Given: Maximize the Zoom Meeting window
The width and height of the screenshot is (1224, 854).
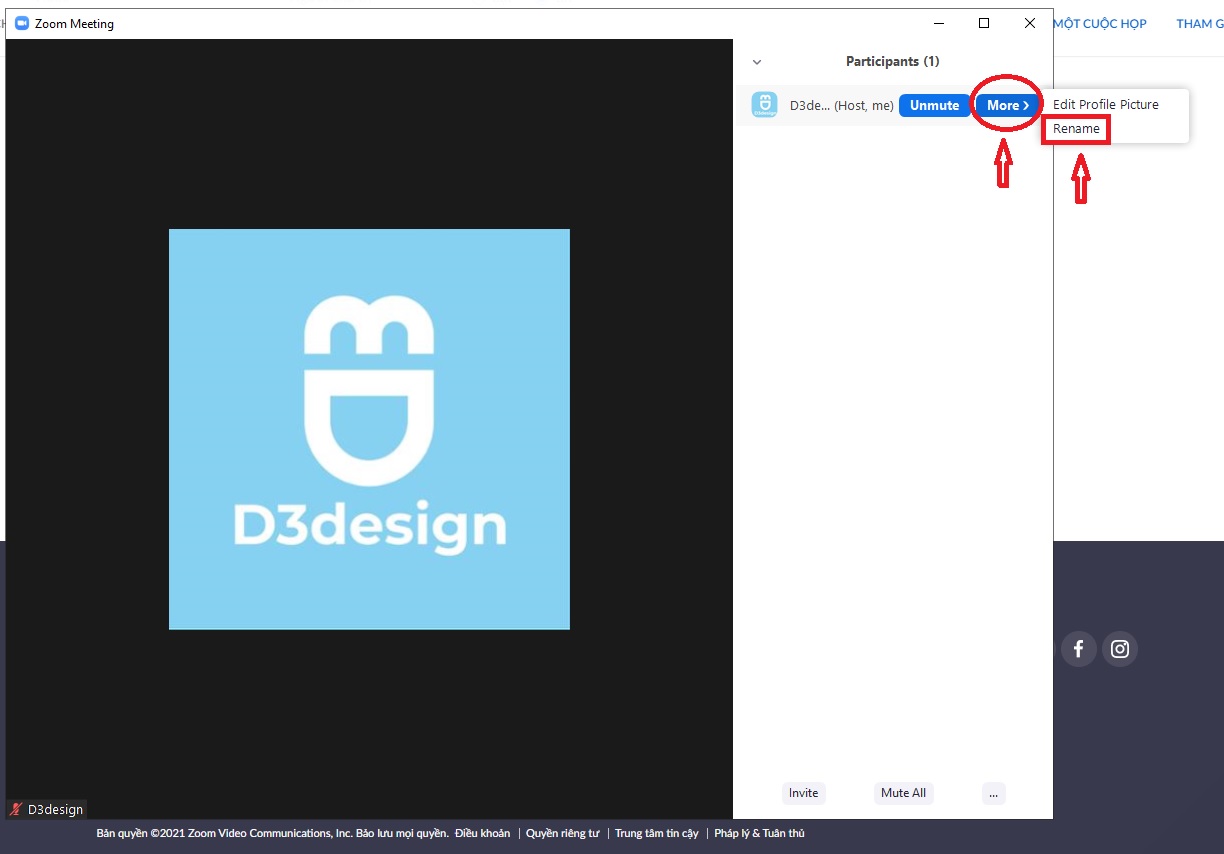Looking at the screenshot, I should [x=984, y=23].
